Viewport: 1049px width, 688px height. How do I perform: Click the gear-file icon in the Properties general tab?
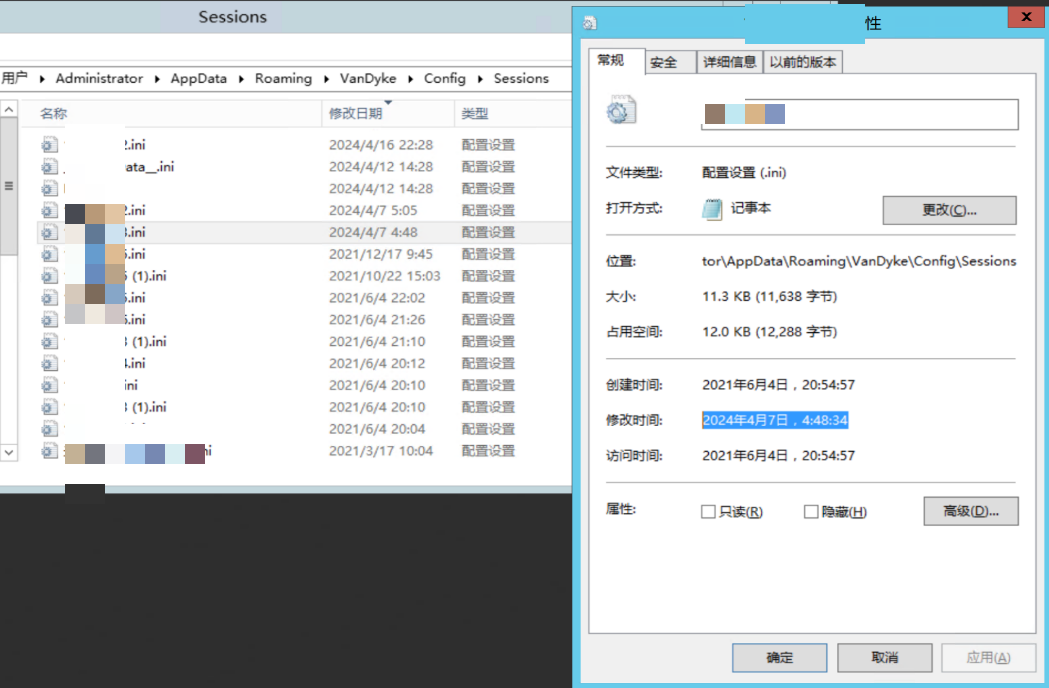pyautogui.click(x=620, y=110)
